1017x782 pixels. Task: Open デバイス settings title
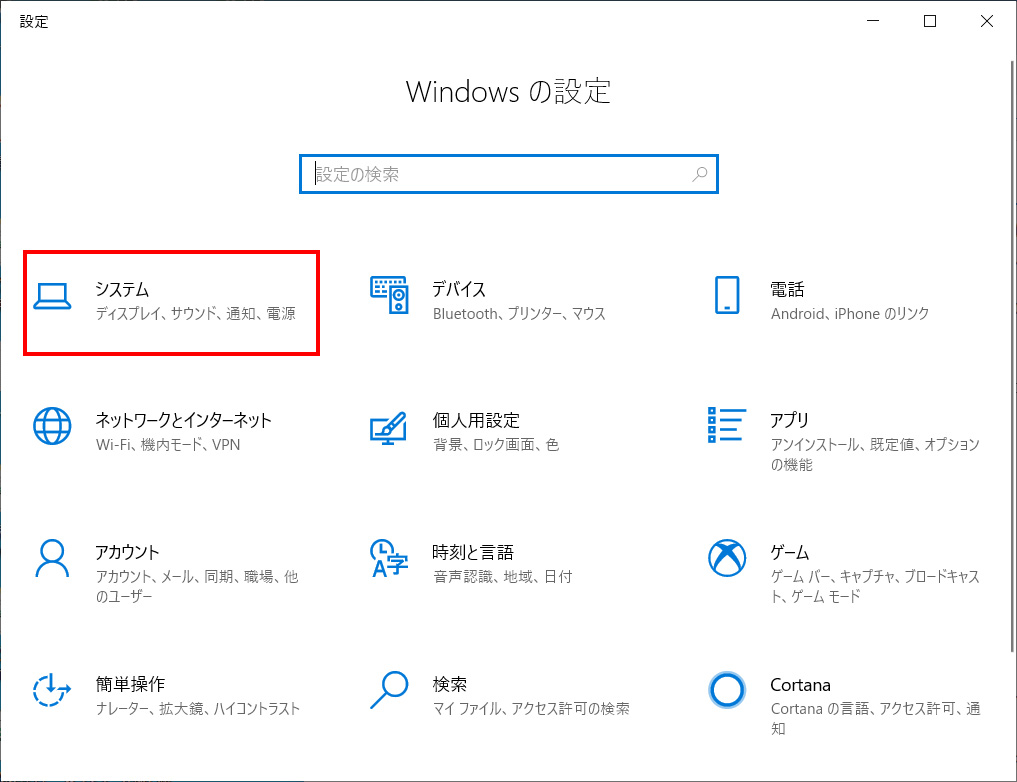point(459,289)
